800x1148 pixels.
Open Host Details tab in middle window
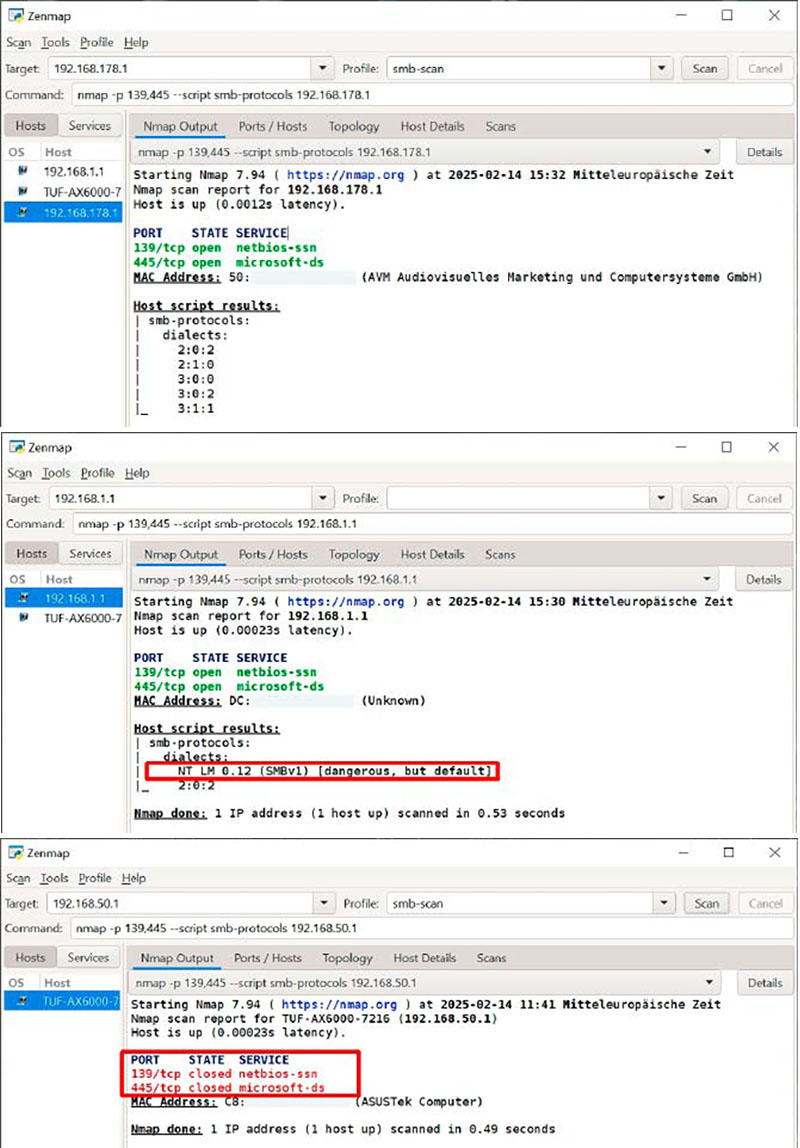[433, 555]
